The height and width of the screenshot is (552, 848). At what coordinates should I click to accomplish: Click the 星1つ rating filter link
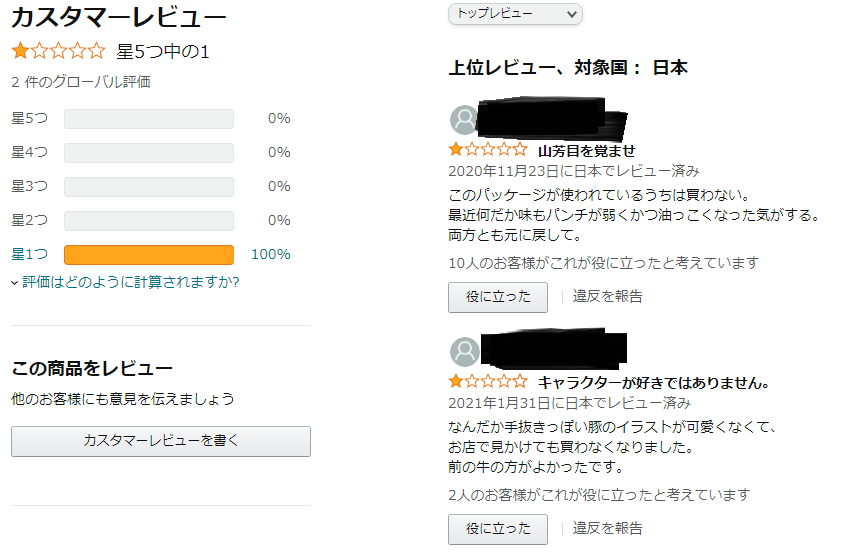point(29,255)
